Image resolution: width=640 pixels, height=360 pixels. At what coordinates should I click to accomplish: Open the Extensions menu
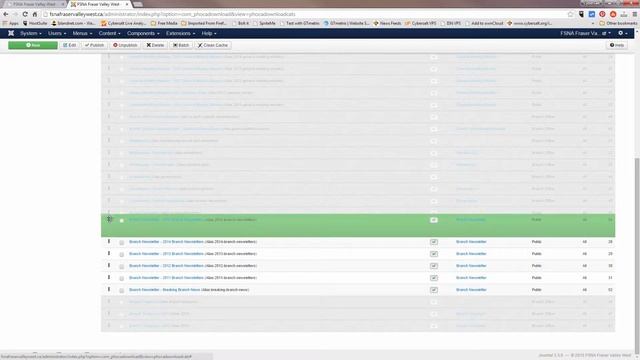[x=180, y=33]
